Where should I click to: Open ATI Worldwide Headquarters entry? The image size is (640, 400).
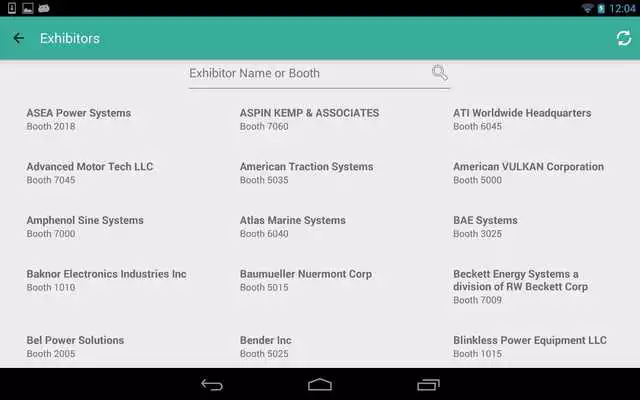point(522,119)
